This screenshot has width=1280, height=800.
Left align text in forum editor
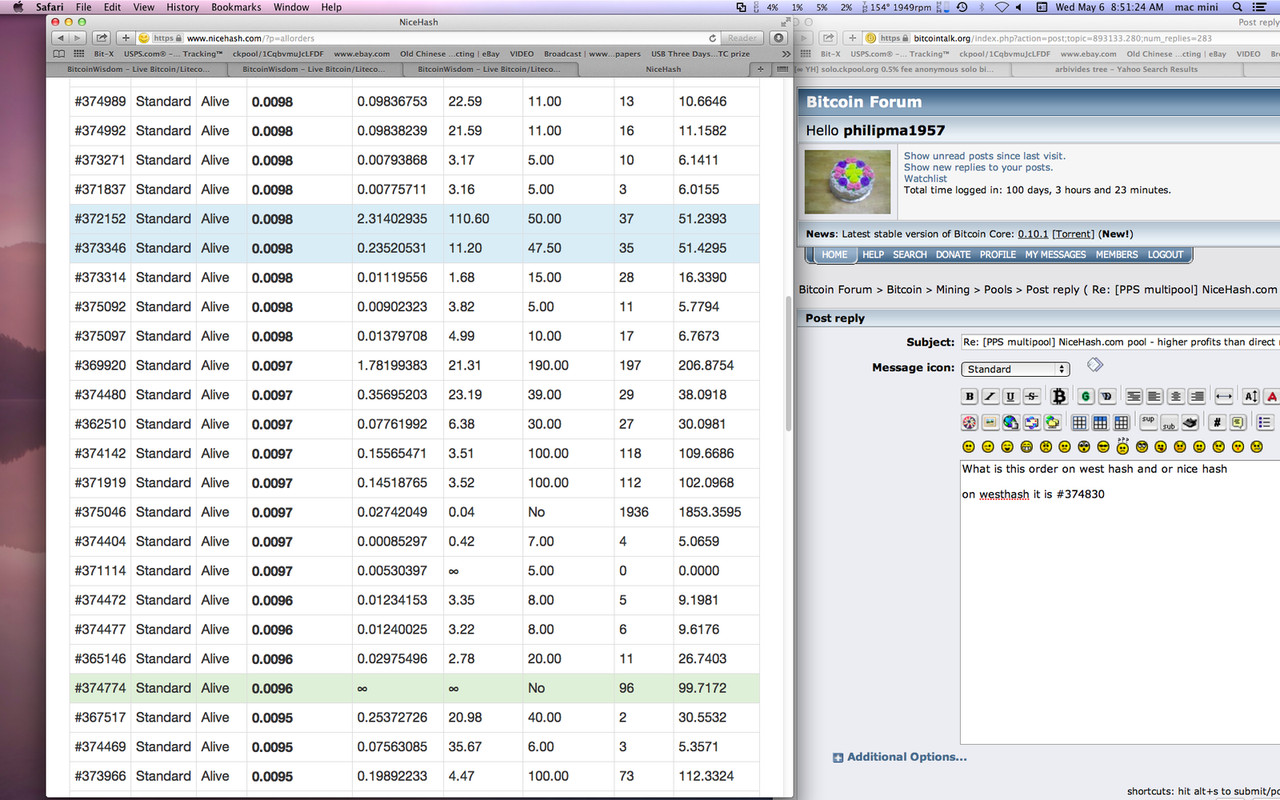(1154, 397)
